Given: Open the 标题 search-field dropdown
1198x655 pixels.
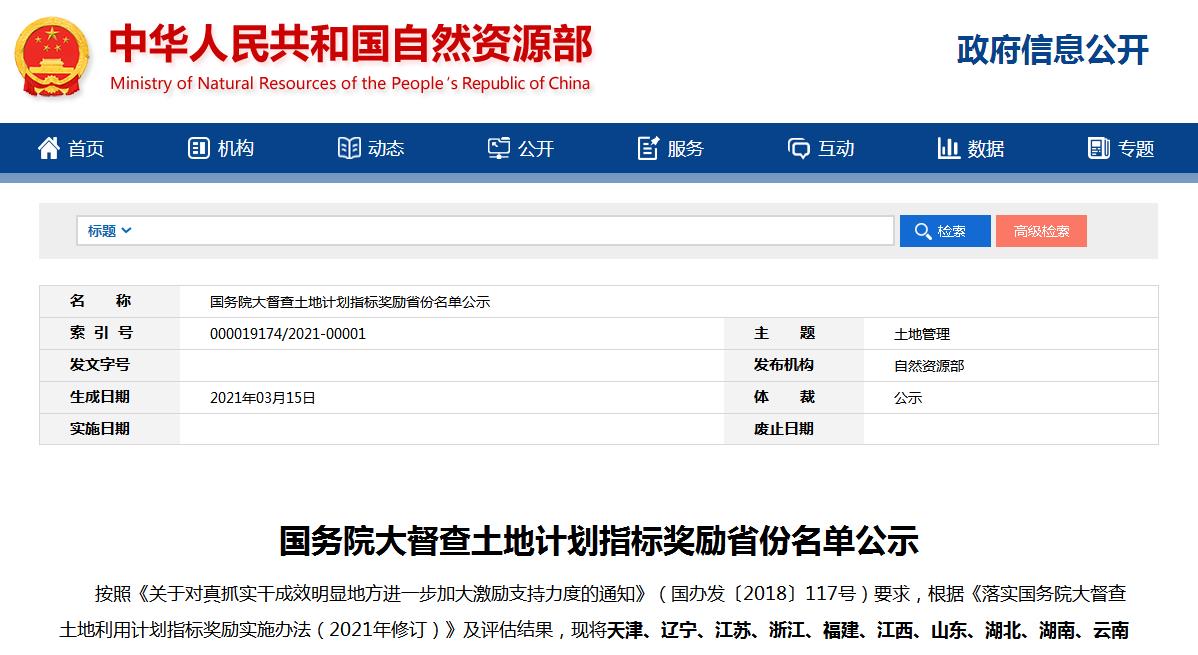Looking at the screenshot, I should pyautogui.click(x=109, y=231).
